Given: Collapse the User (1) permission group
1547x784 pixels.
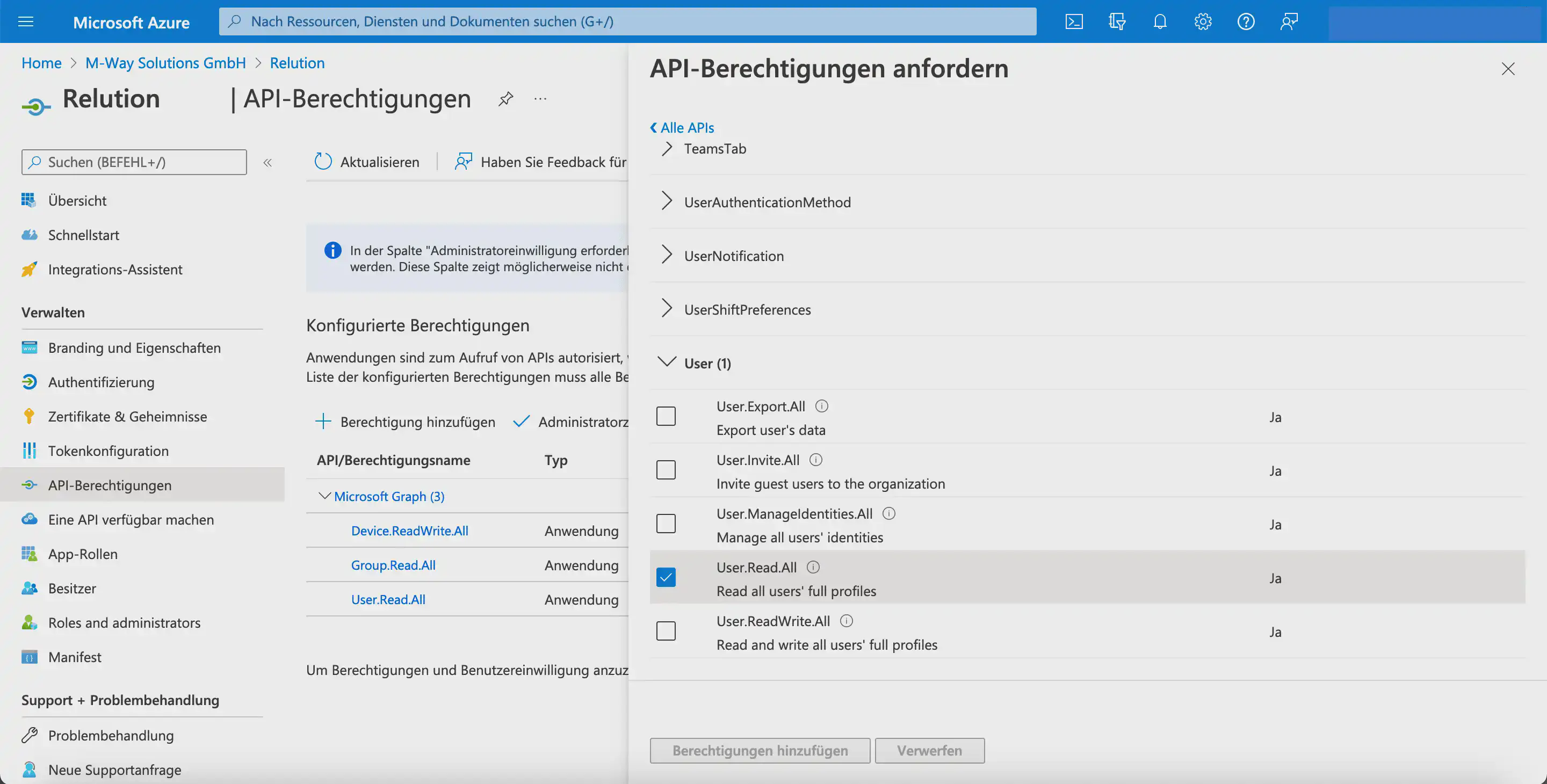Looking at the screenshot, I should click(x=667, y=362).
